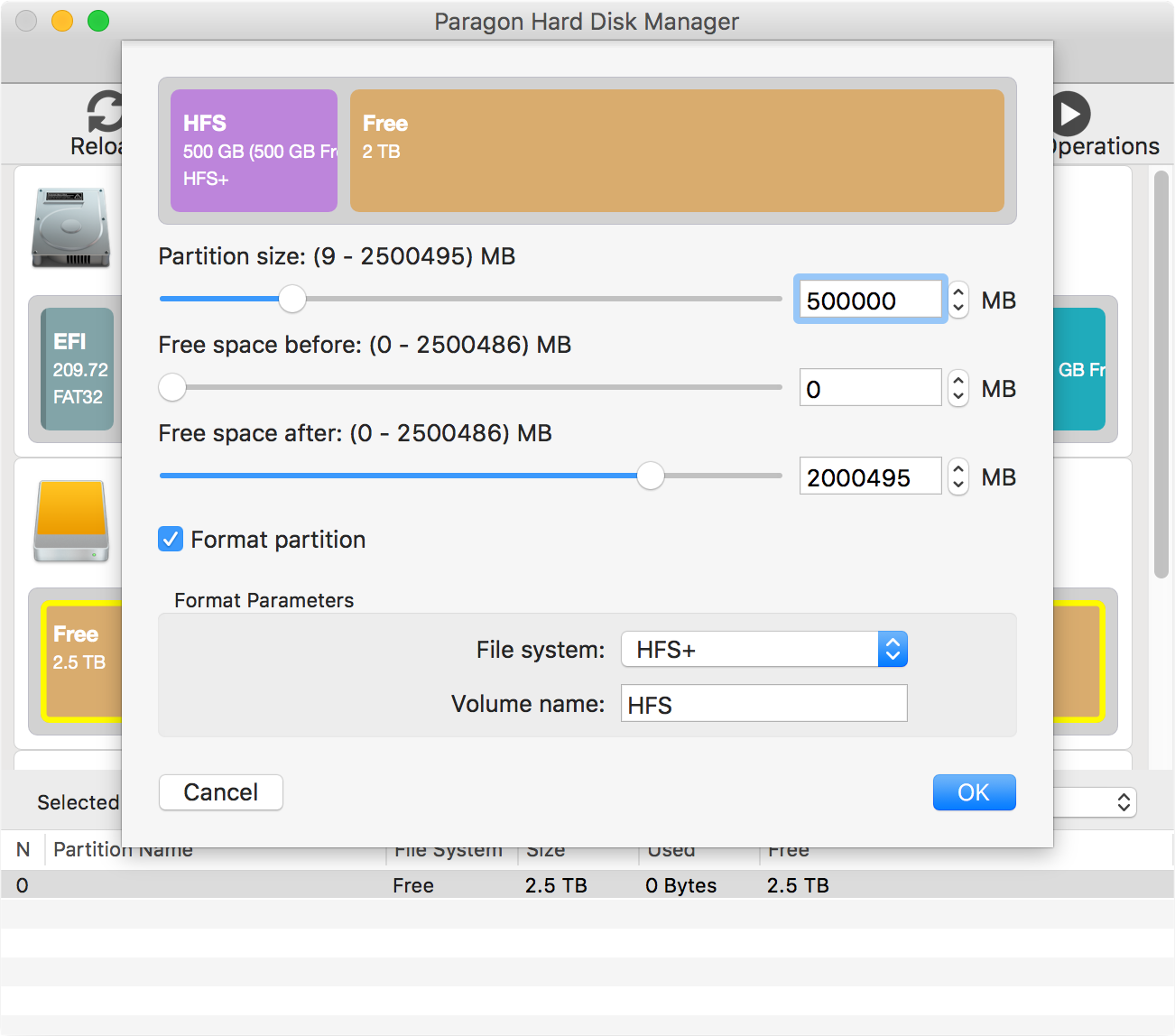The height and width of the screenshot is (1036, 1175).
Task: Click the purple HFS partition block
Action: pyautogui.click(x=254, y=151)
